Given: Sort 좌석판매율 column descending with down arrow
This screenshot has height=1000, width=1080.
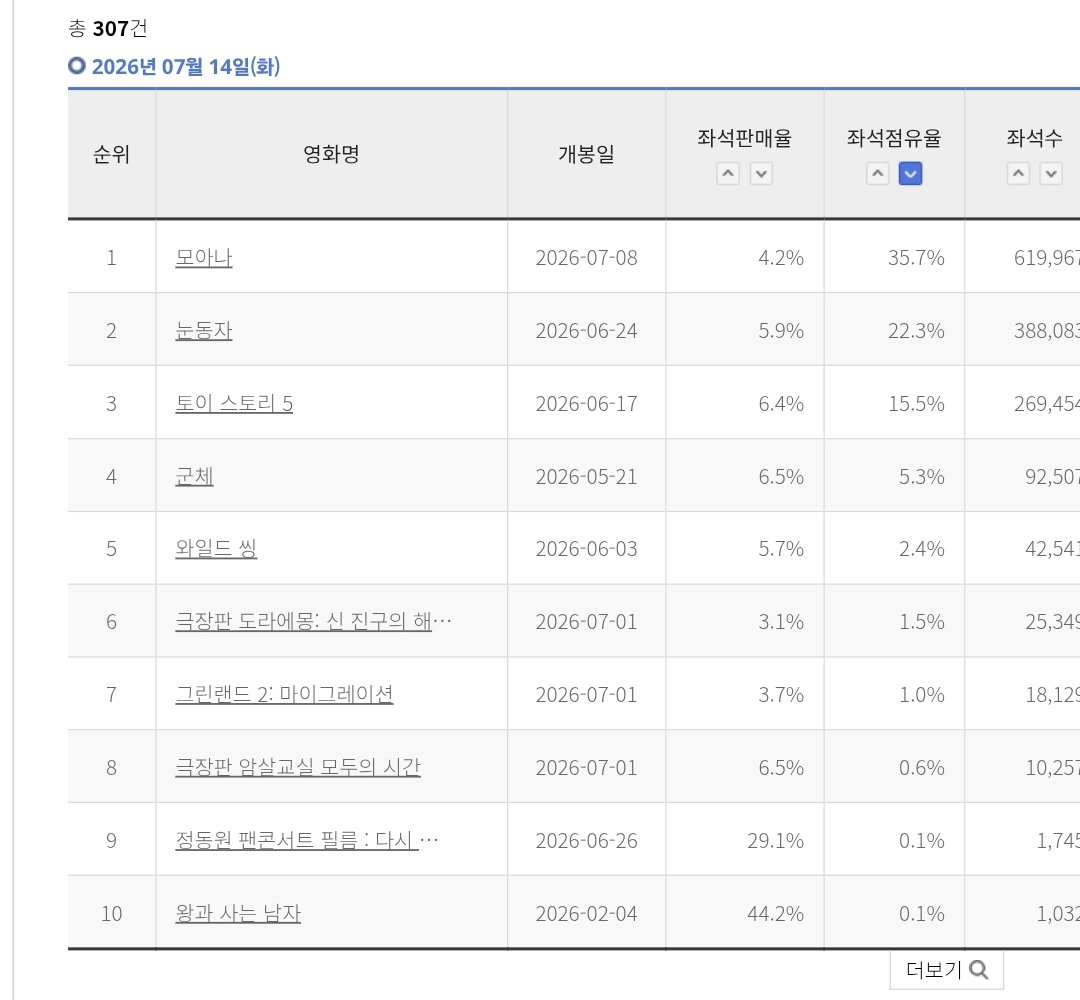Looking at the screenshot, I should coord(761,174).
